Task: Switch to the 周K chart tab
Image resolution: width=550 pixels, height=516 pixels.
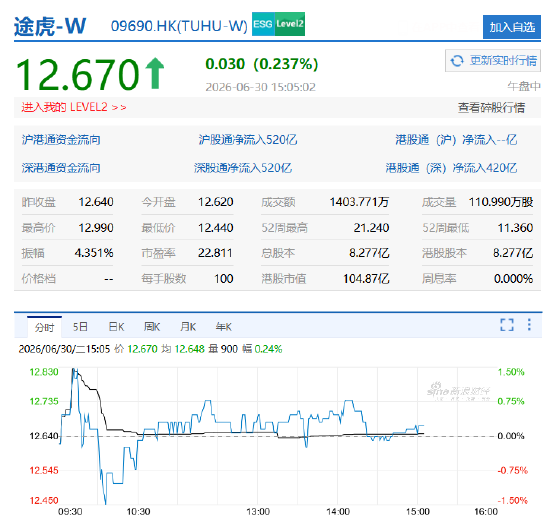Action: [x=152, y=327]
